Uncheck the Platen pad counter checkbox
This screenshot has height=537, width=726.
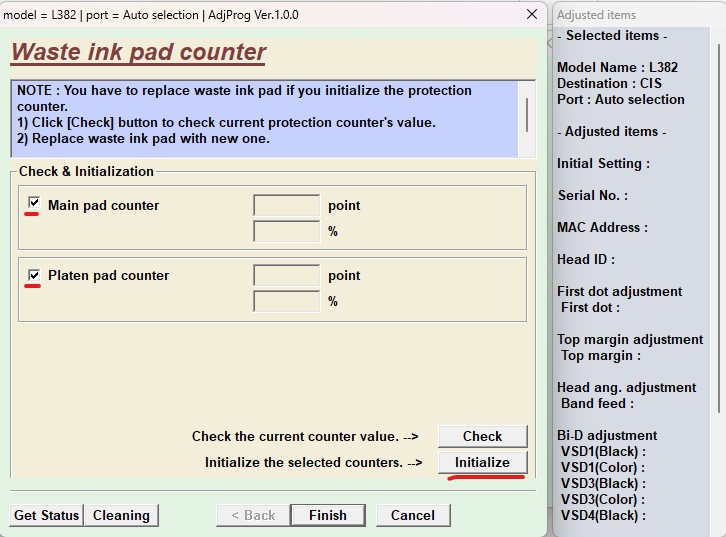click(35, 274)
